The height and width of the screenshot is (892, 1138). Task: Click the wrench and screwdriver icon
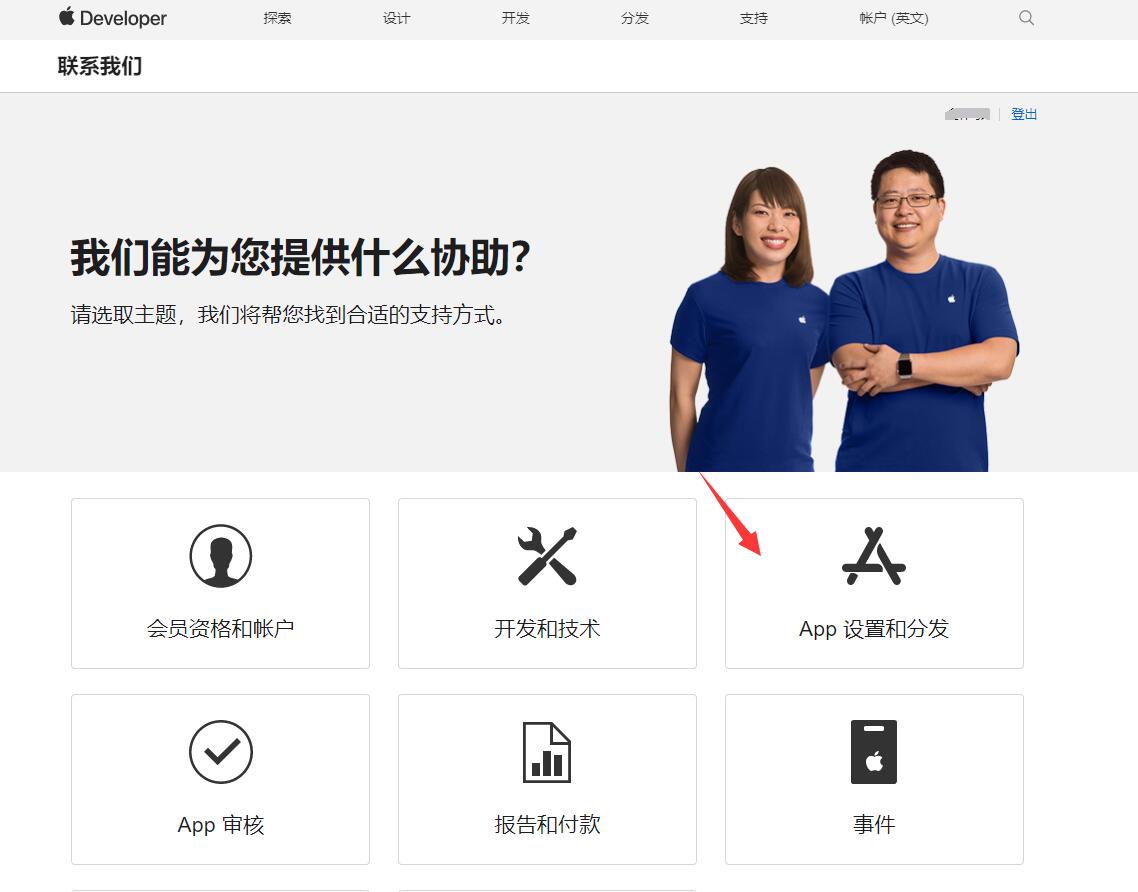coord(547,556)
